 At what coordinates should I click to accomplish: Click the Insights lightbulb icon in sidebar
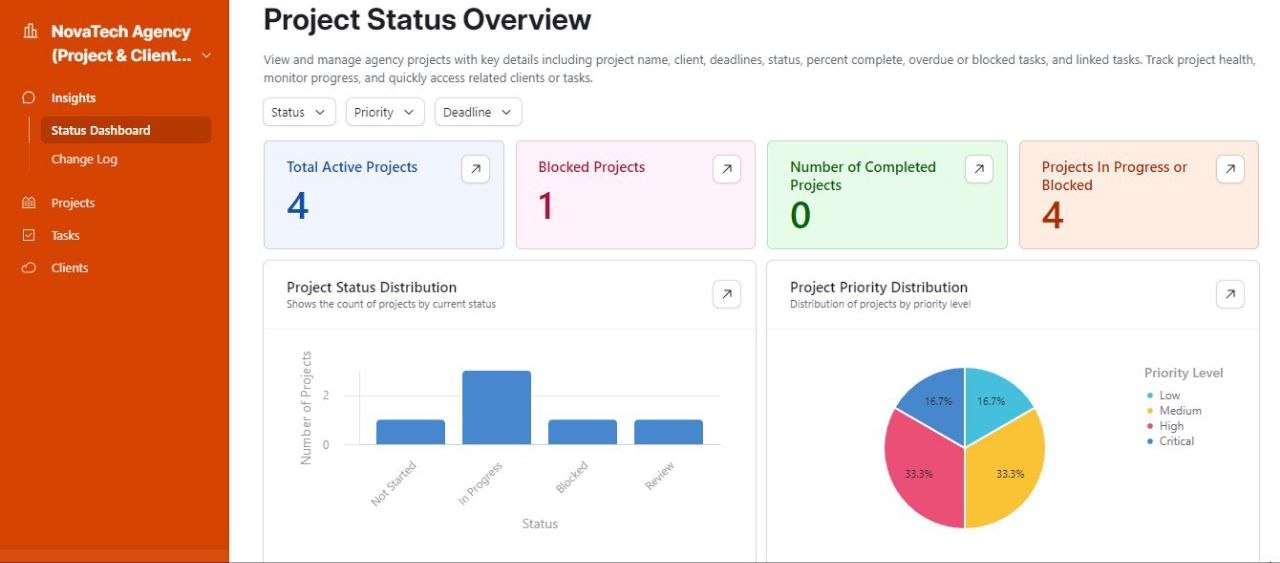(29, 98)
